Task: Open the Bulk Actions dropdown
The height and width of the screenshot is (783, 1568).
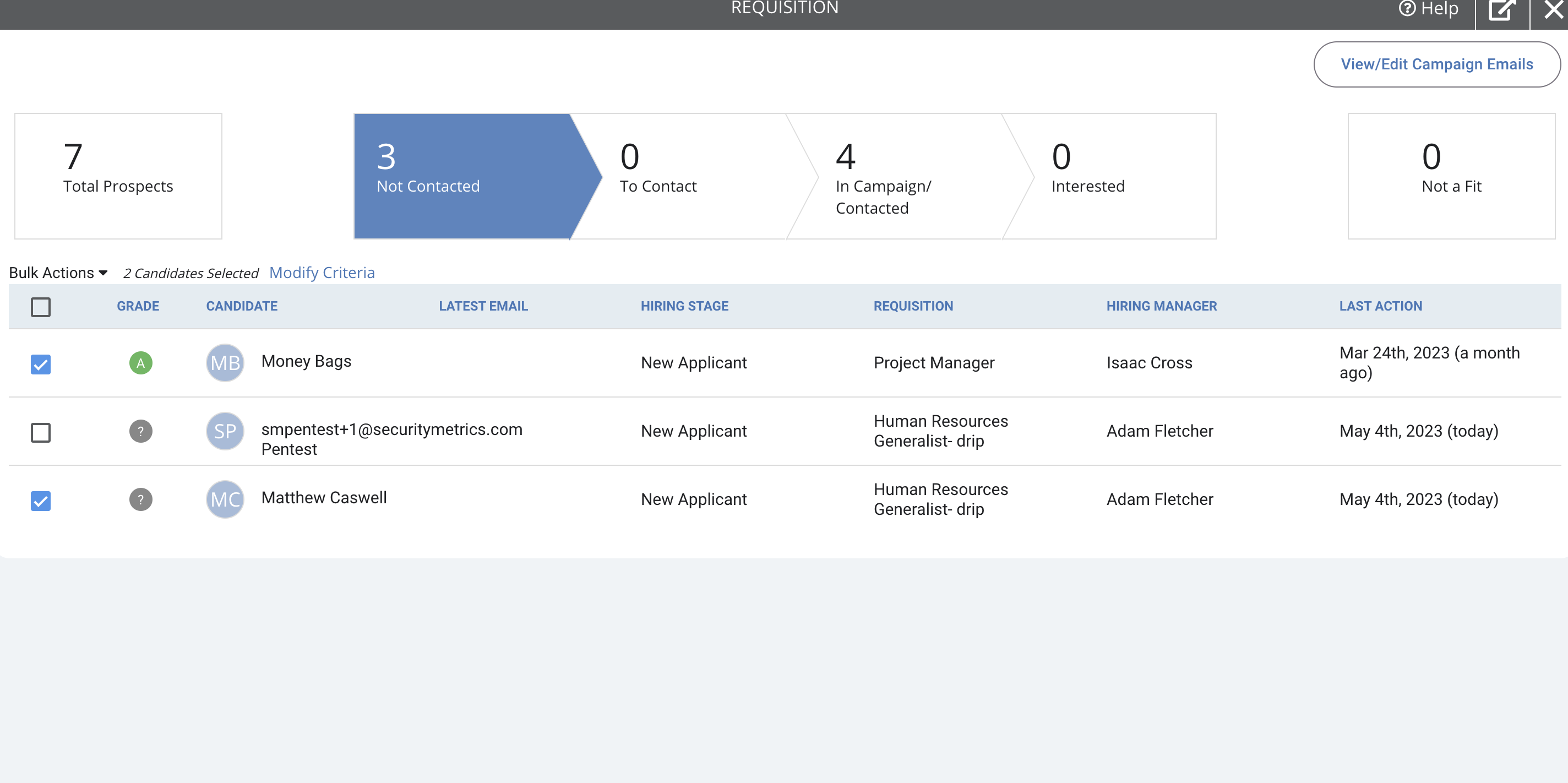Action: point(58,273)
